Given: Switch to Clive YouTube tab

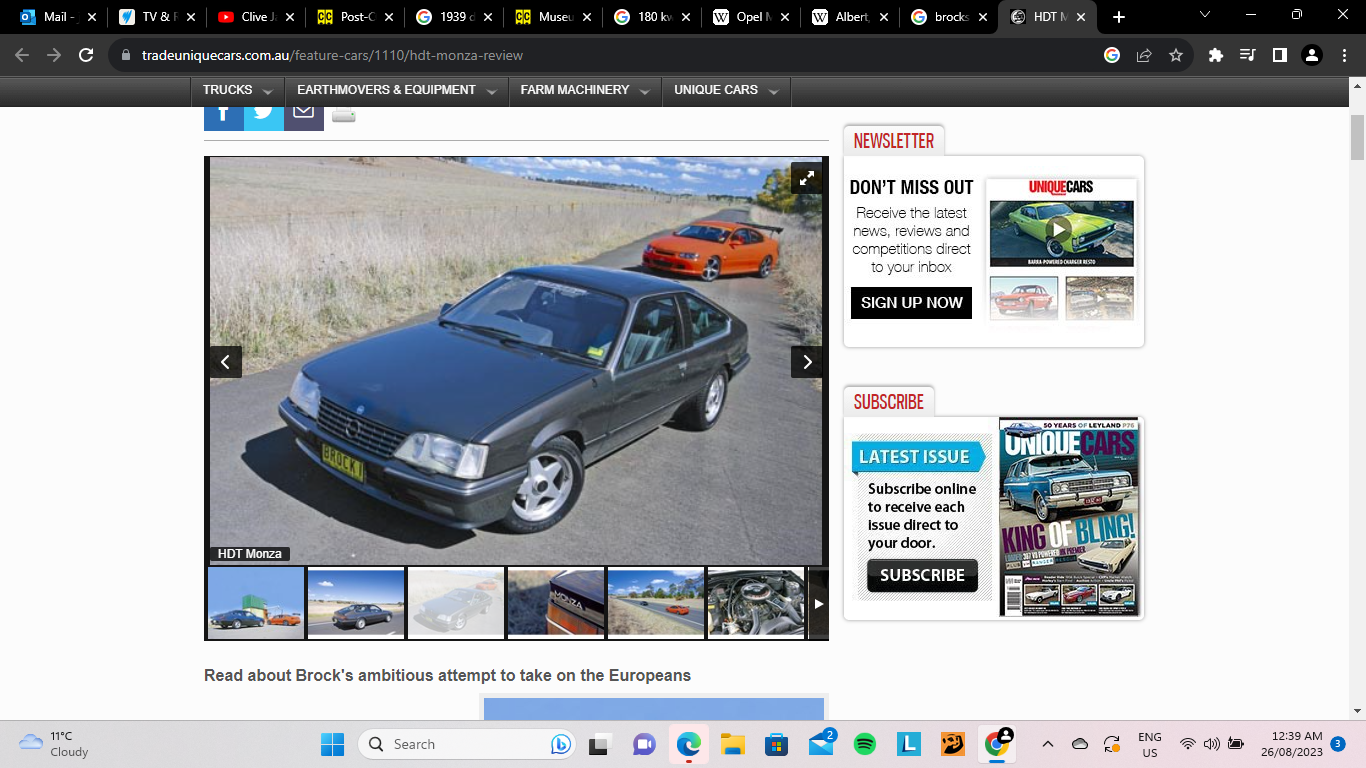Looking at the screenshot, I should point(255,17).
